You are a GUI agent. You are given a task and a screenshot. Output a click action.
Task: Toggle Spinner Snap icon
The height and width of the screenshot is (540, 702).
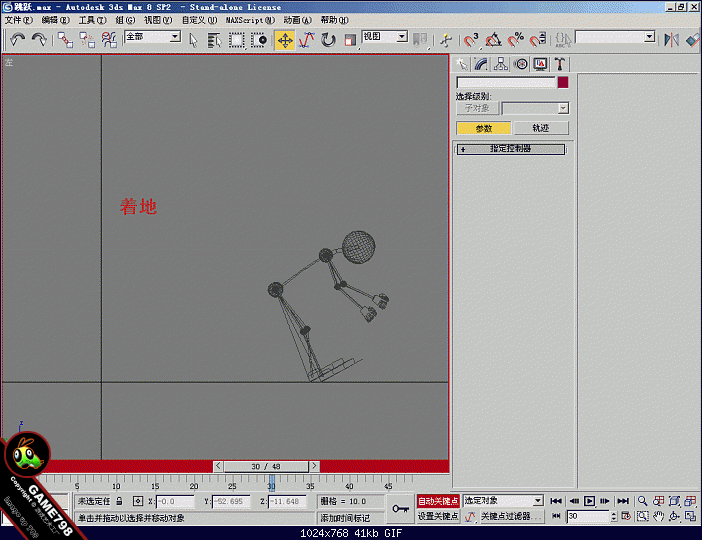pos(538,40)
